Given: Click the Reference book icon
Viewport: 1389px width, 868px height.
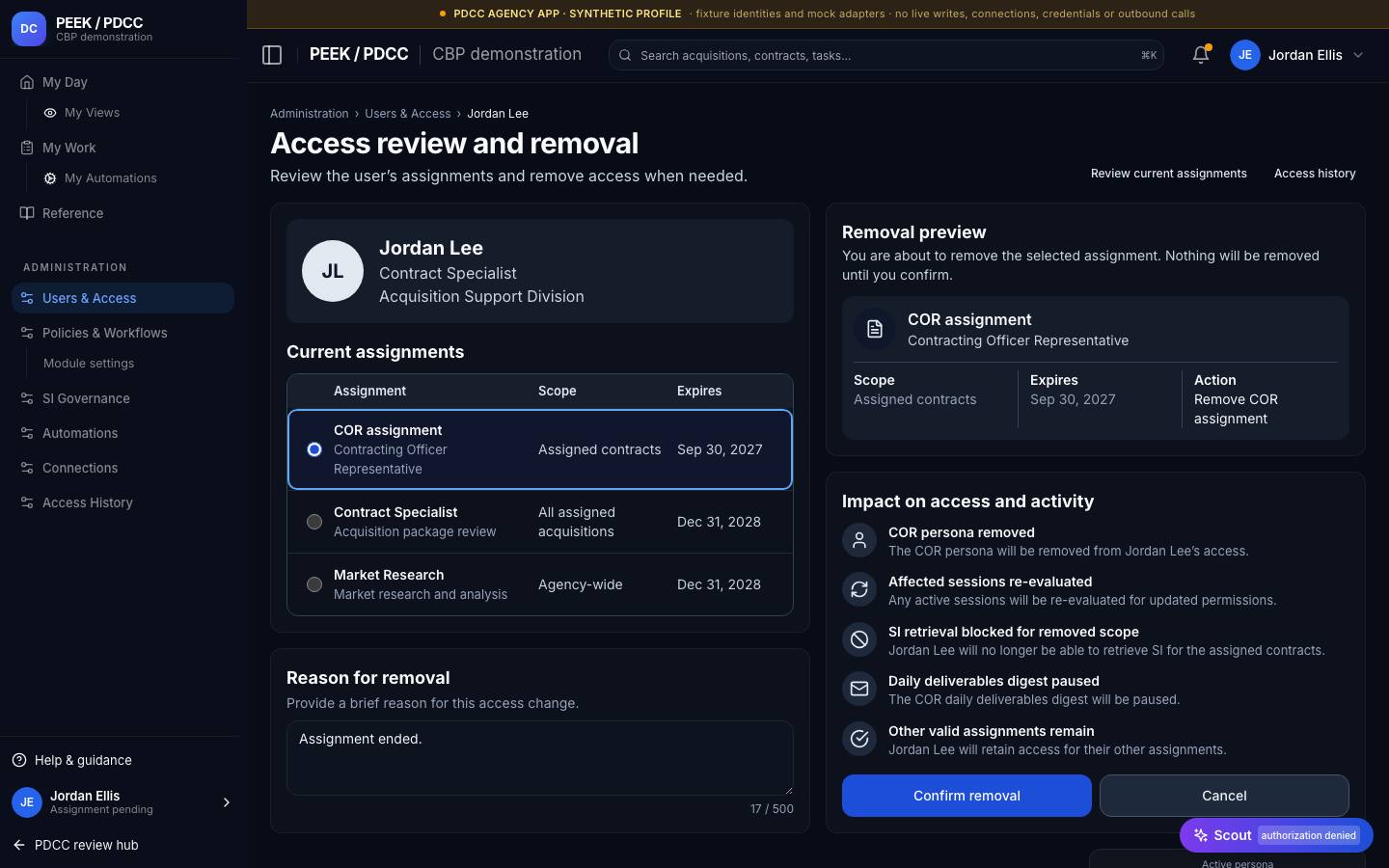Looking at the screenshot, I should [27, 213].
